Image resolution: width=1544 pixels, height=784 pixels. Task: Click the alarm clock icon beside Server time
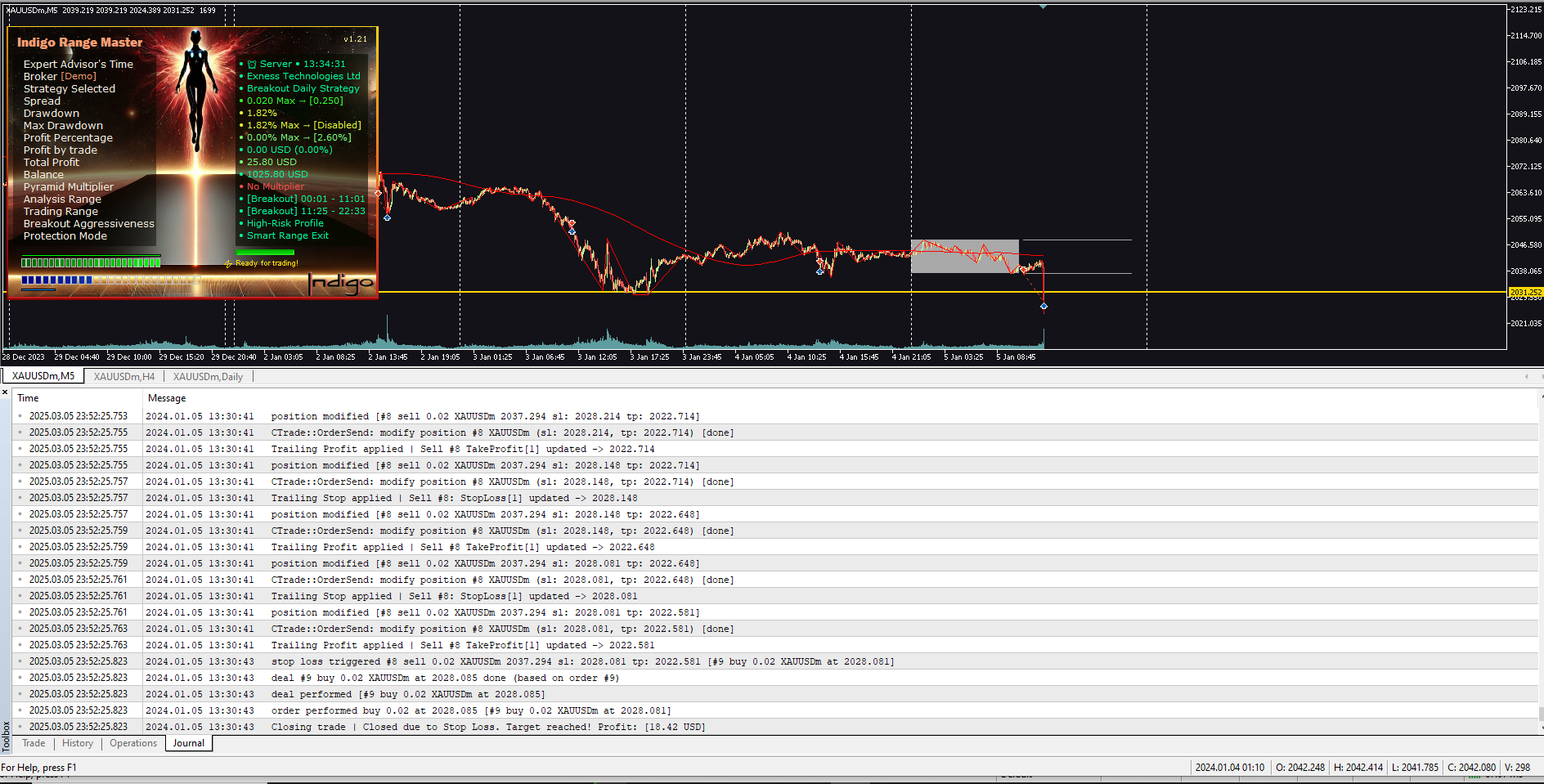[252, 64]
